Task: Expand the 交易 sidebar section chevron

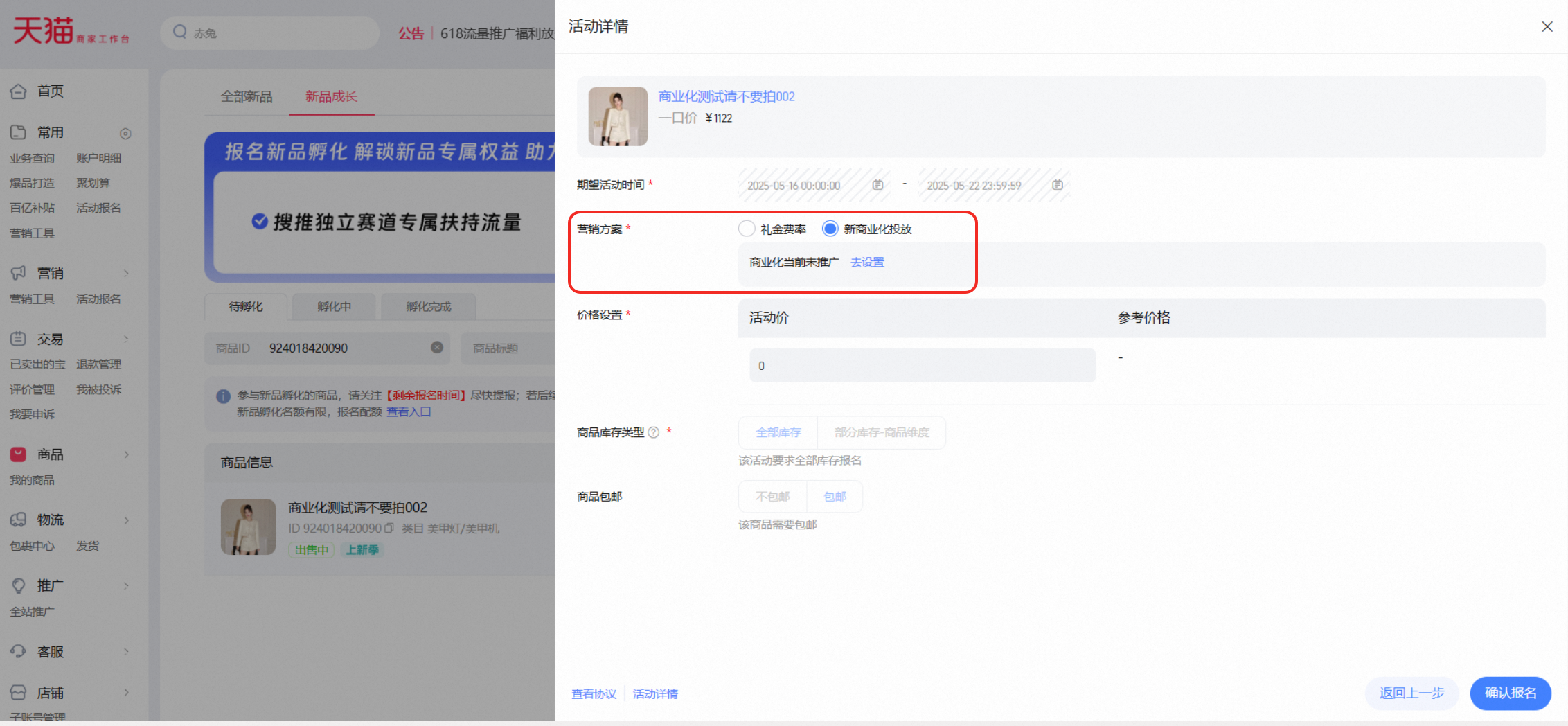Action: point(126,339)
